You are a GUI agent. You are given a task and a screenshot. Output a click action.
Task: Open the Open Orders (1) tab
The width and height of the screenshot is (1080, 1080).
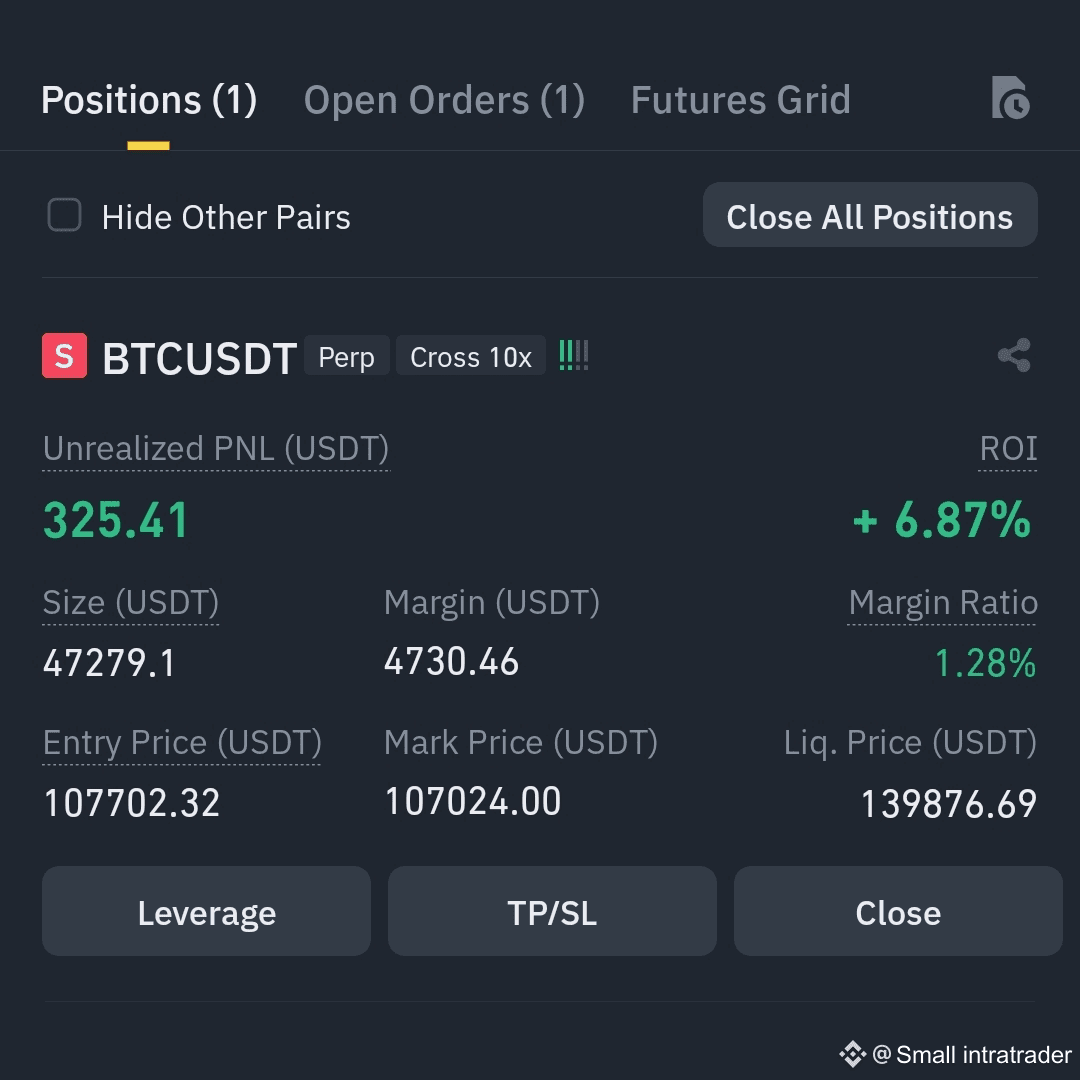click(x=444, y=100)
